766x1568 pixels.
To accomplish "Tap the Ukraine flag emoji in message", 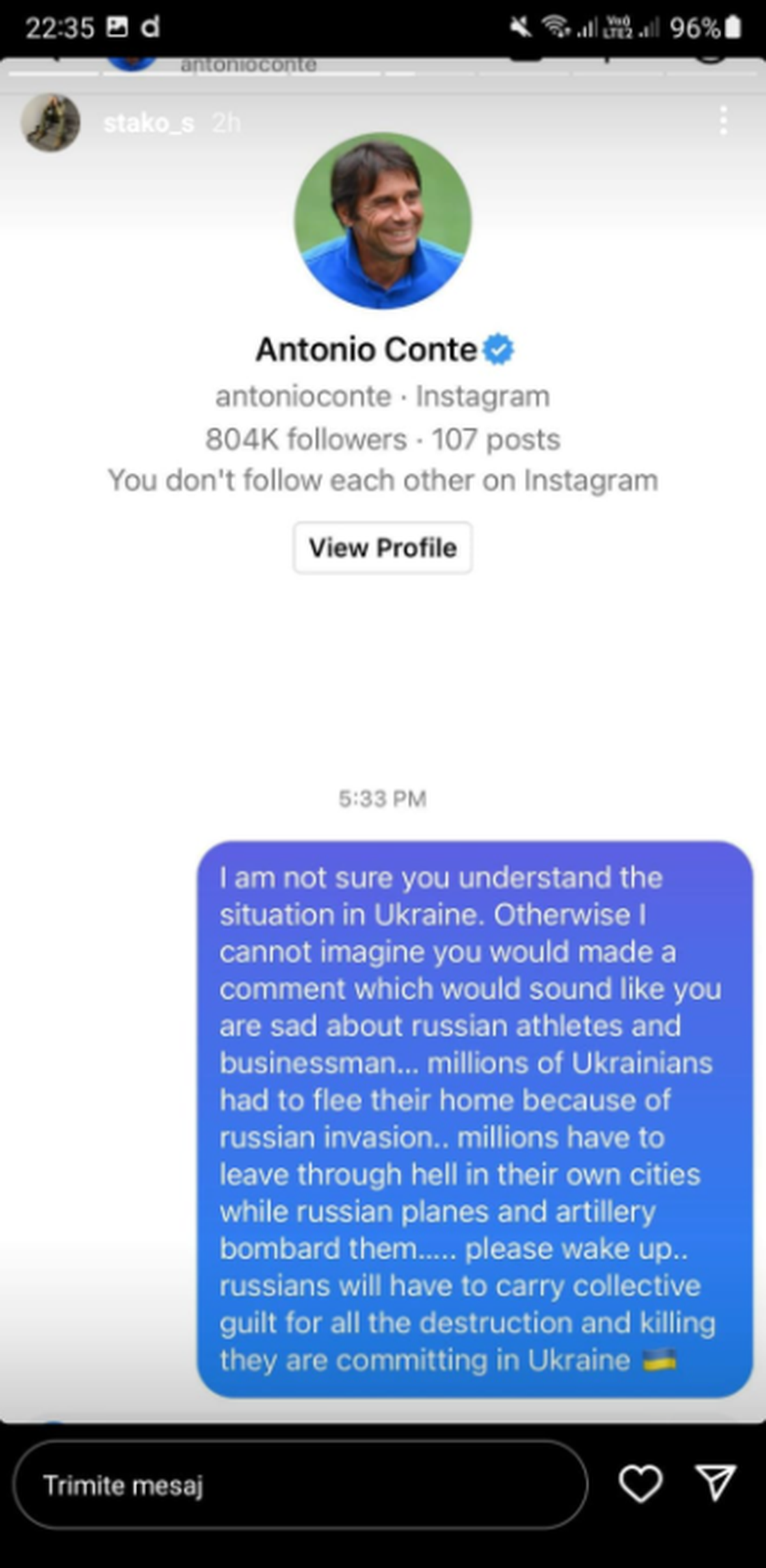I will tap(659, 1359).
